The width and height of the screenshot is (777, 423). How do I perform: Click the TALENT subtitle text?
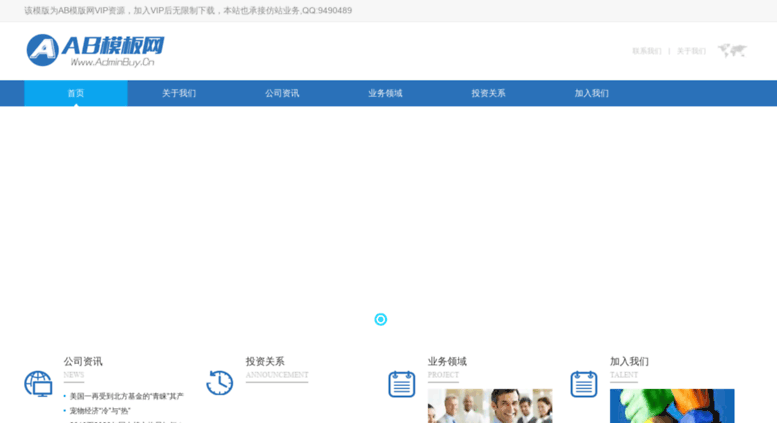624,375
